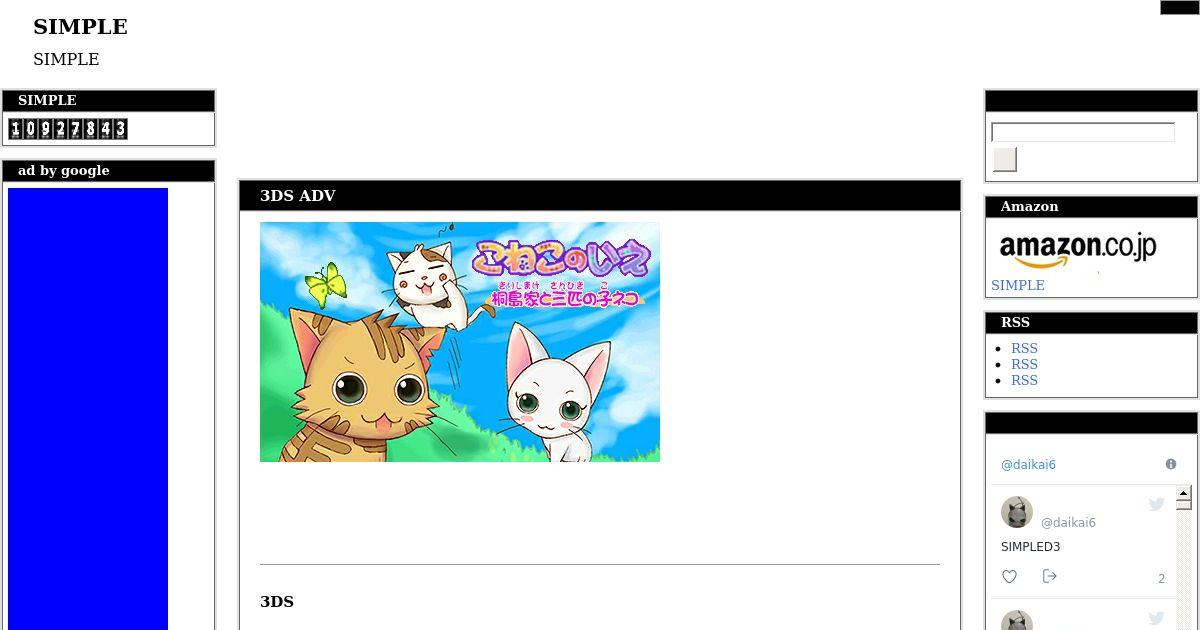Share the SIMPLED3 tweet via arrow icon
The width and height of the screenshot is (1200, 630).
point(1049,576)
